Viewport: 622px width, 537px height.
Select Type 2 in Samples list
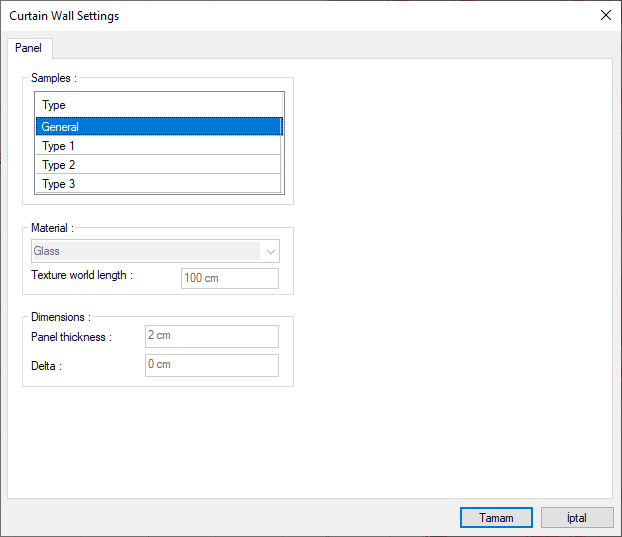[x=159, y=165]
